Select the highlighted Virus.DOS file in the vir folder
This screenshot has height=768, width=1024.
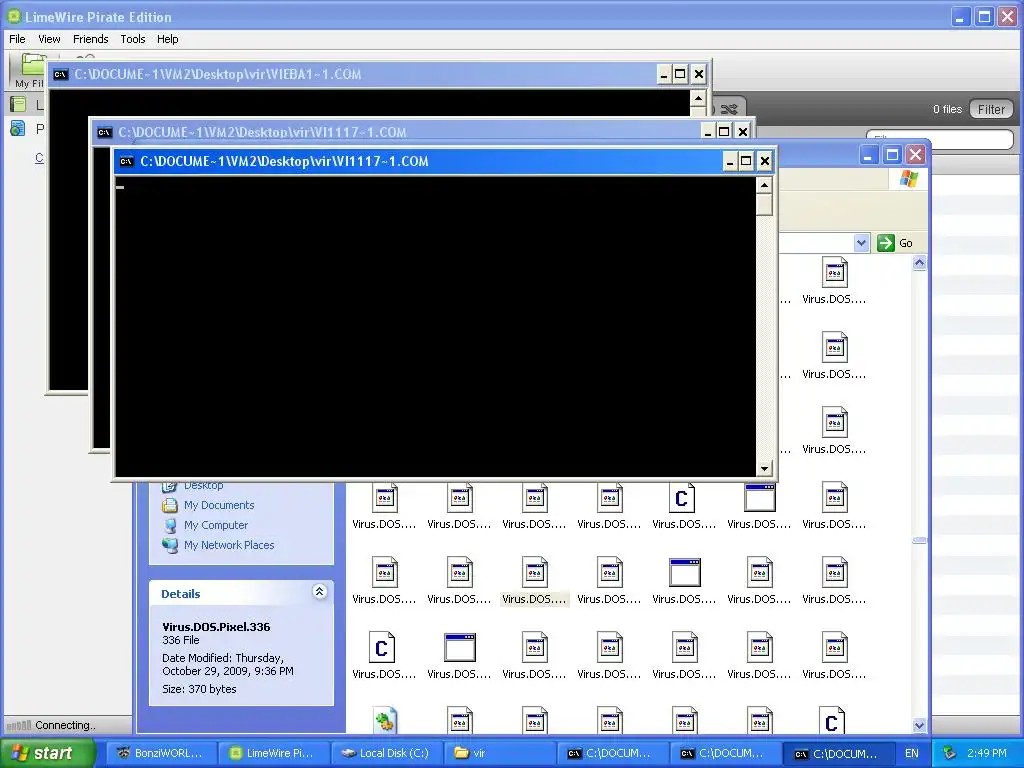(x=534, y=581)
